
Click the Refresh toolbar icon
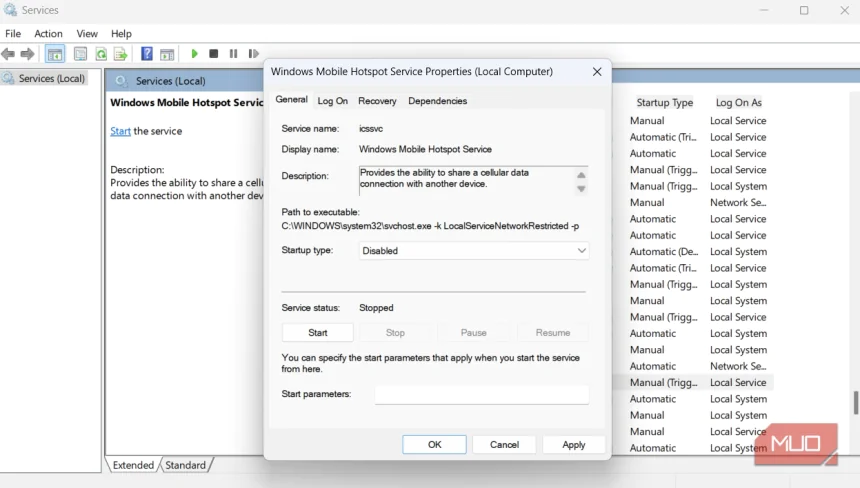click(101, 54)
